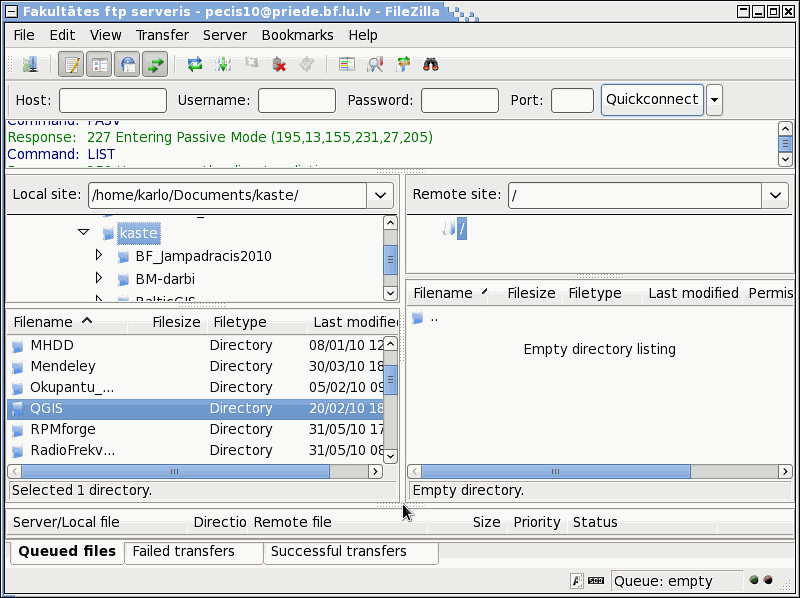Open the Quickconnect history dropdown arrow

pyautogui.click(x=714, y=99)
